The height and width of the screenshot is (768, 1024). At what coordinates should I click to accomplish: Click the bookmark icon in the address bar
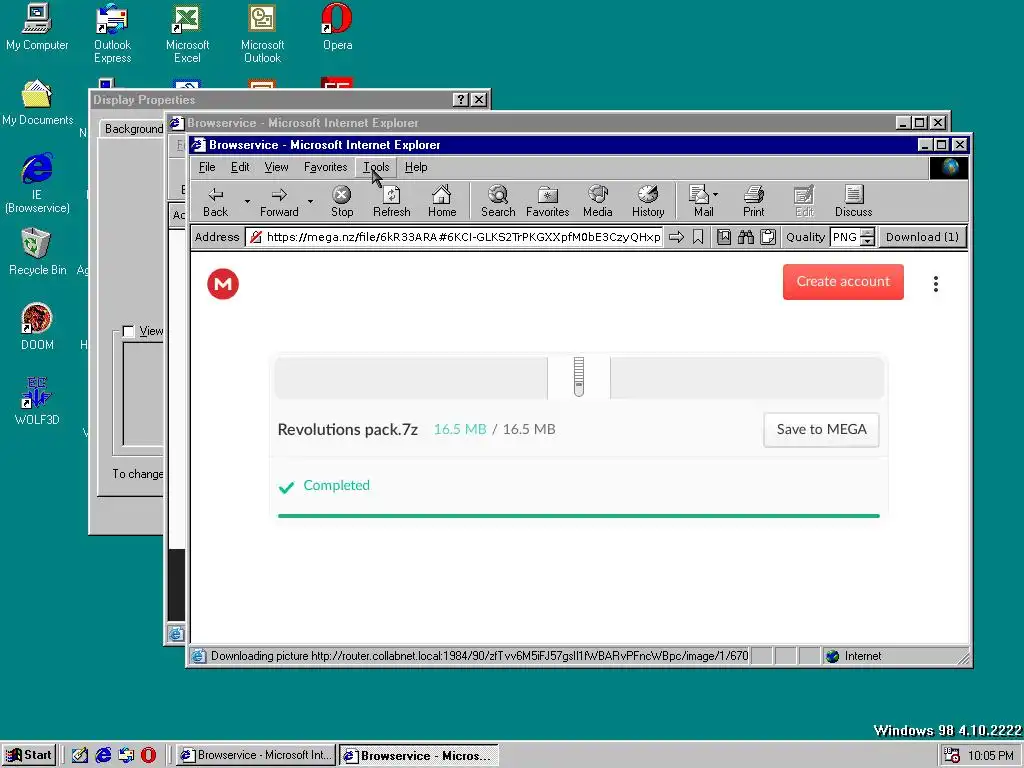pyautogui.click(x=698, y=237)
